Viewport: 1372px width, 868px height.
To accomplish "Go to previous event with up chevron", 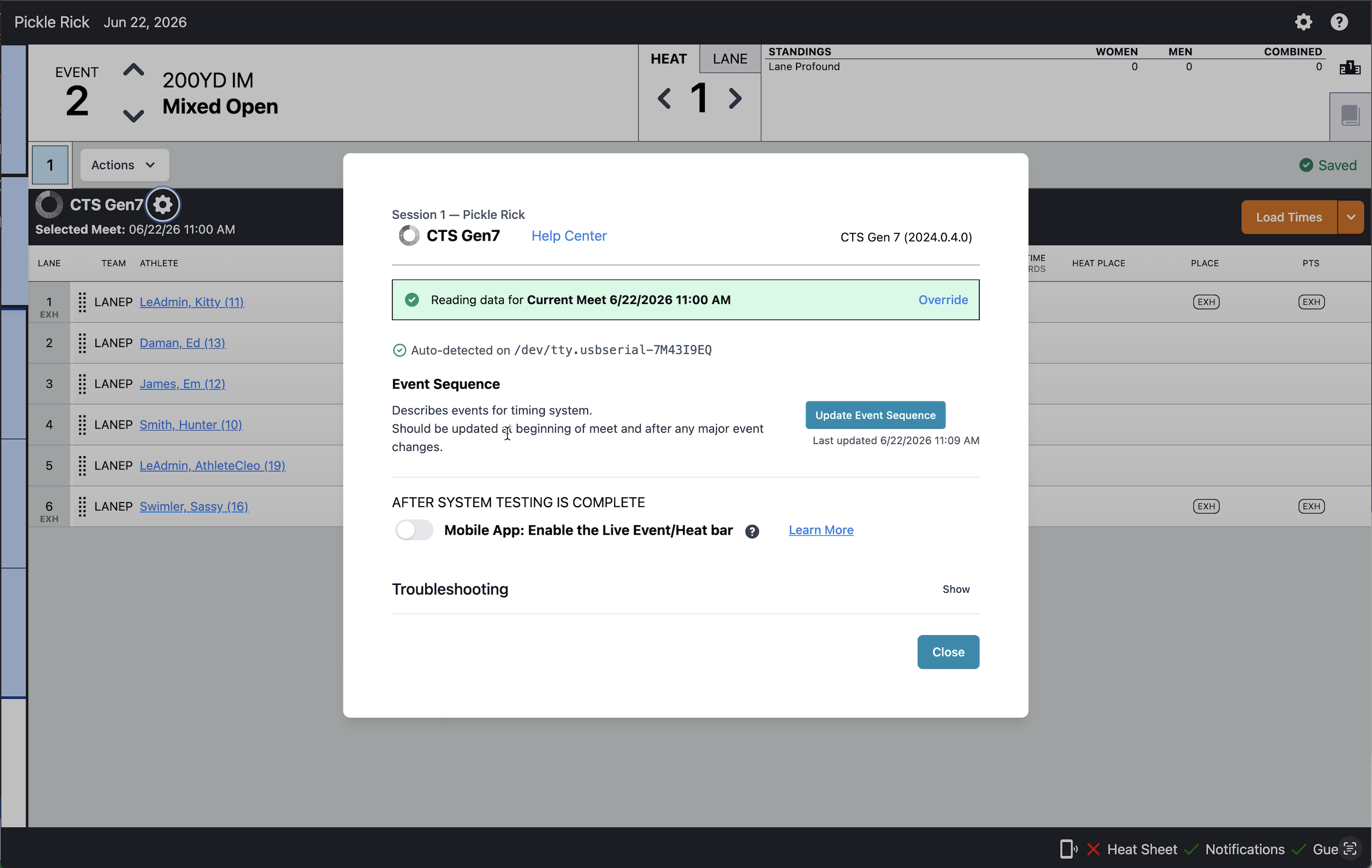I will tap(133, 70).
